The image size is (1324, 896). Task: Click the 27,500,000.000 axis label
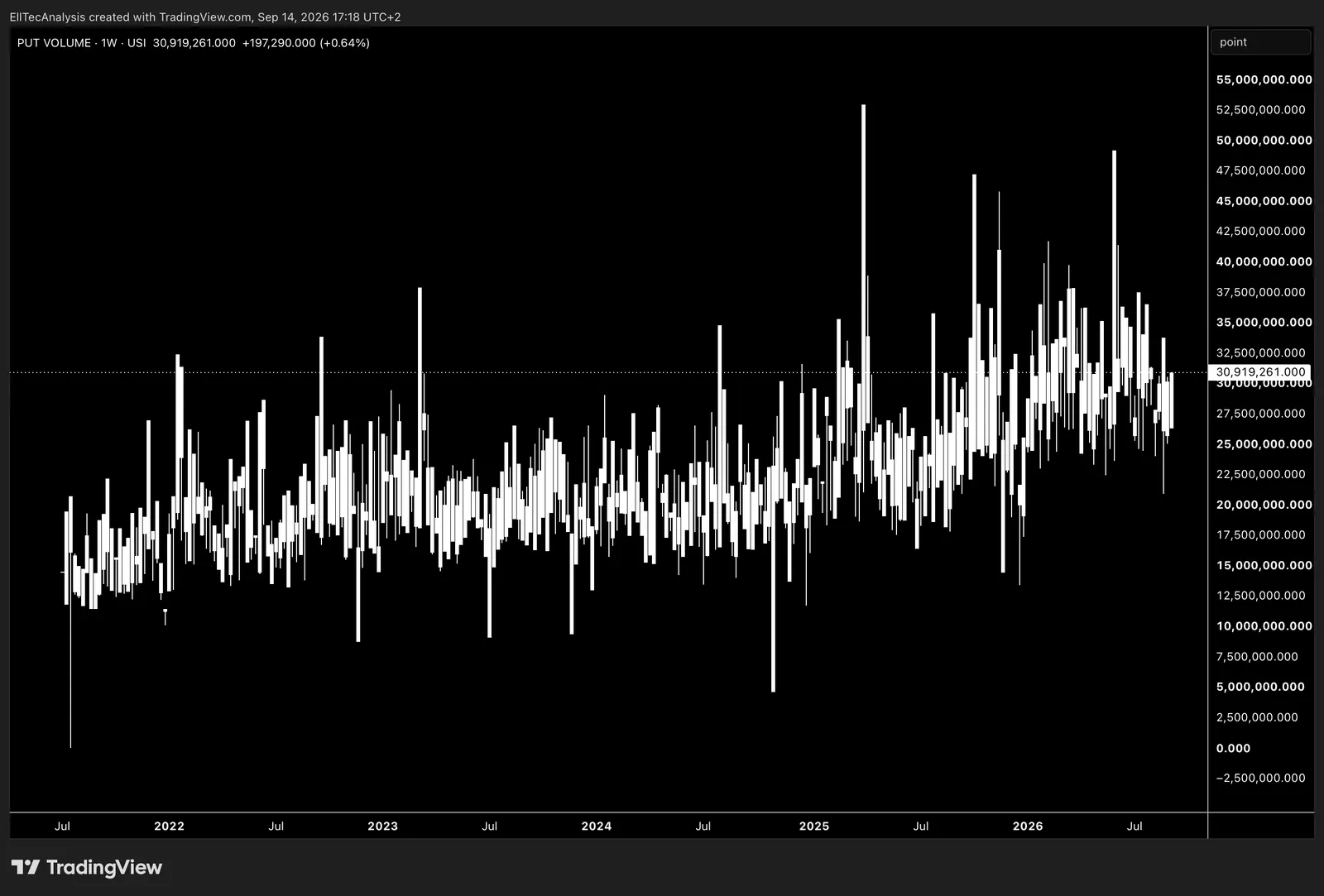click(1260, 414)
